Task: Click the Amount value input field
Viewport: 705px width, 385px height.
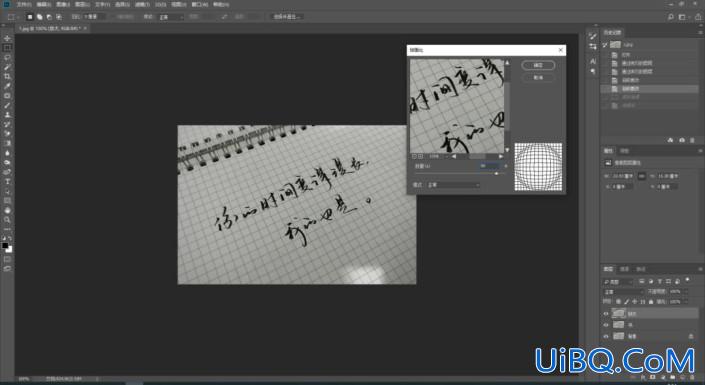Action: click(489, 166)
